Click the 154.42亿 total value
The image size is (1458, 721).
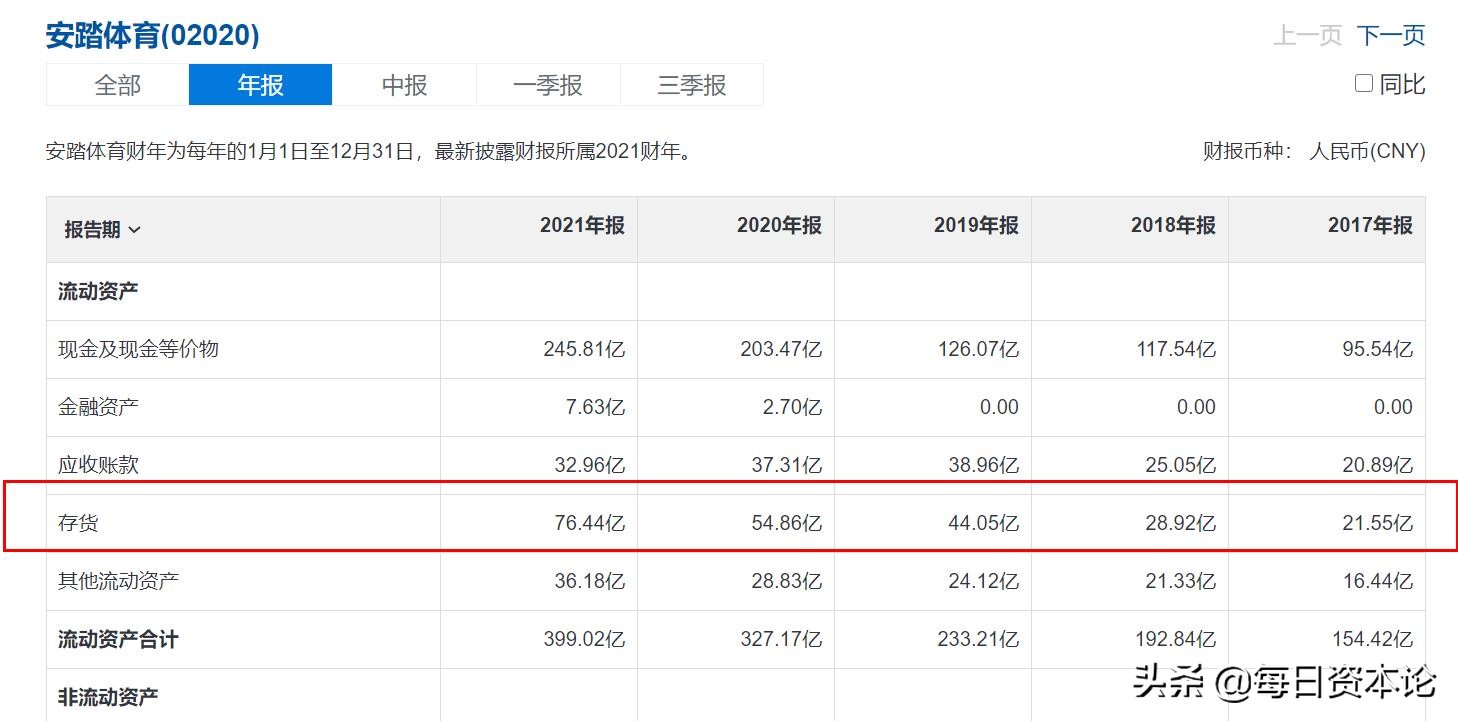[1372, 639]
